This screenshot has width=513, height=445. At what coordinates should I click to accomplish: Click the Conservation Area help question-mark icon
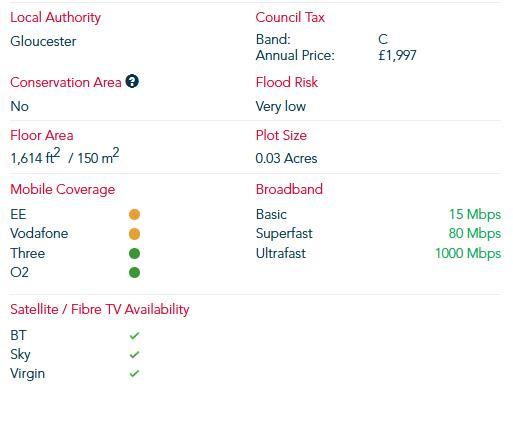coord(132,81)
